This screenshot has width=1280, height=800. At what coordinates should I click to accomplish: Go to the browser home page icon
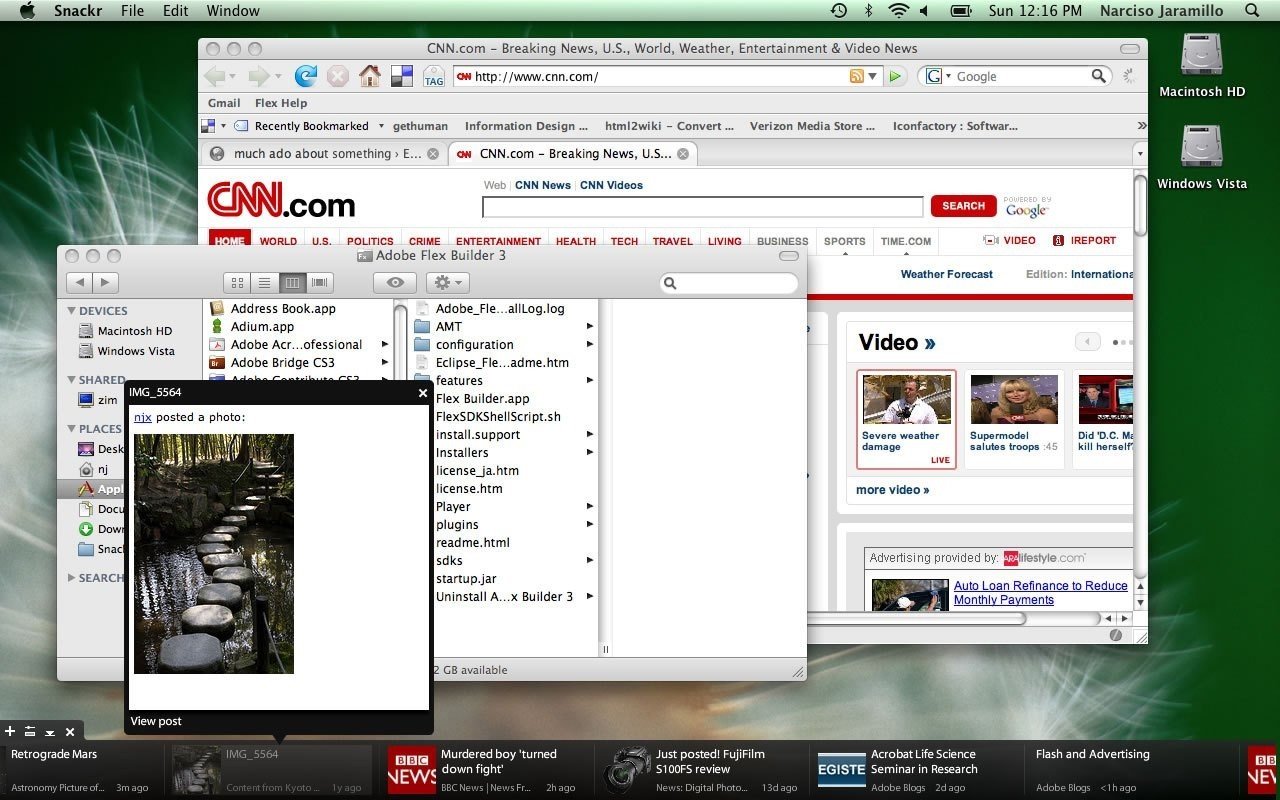370,76
